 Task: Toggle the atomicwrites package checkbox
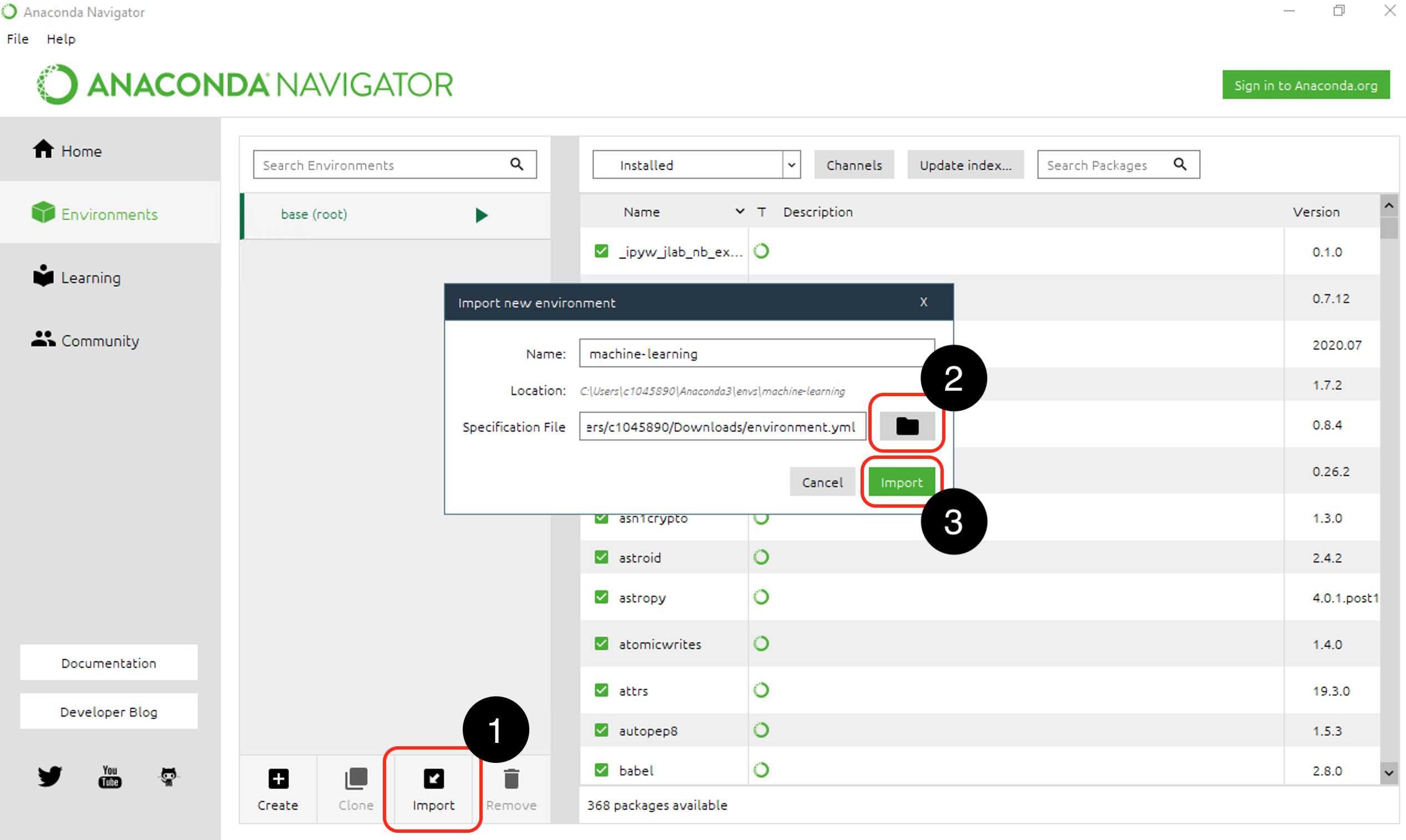[601, 644]
